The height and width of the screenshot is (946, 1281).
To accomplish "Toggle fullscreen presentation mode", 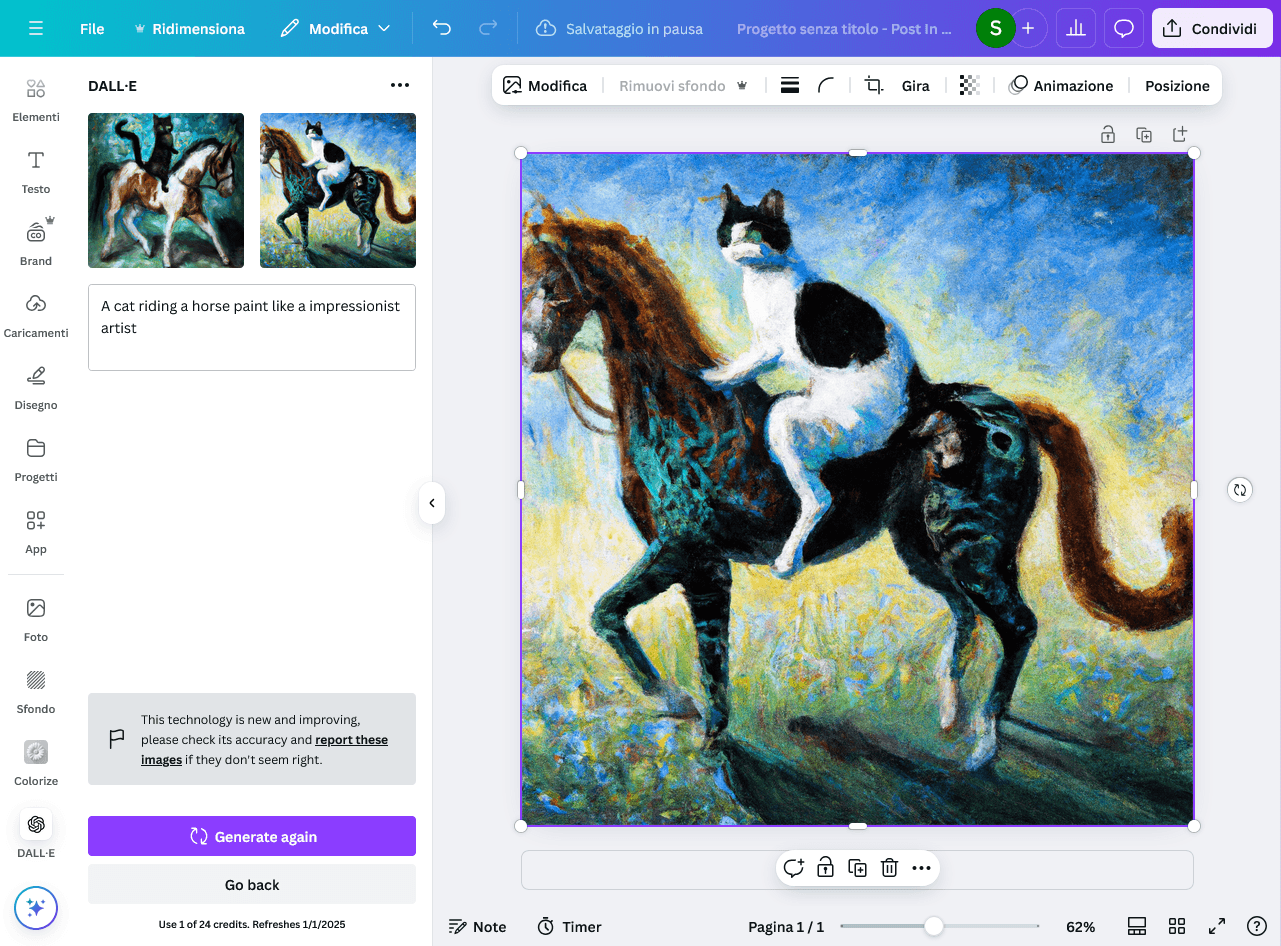I will [1217, 927].
